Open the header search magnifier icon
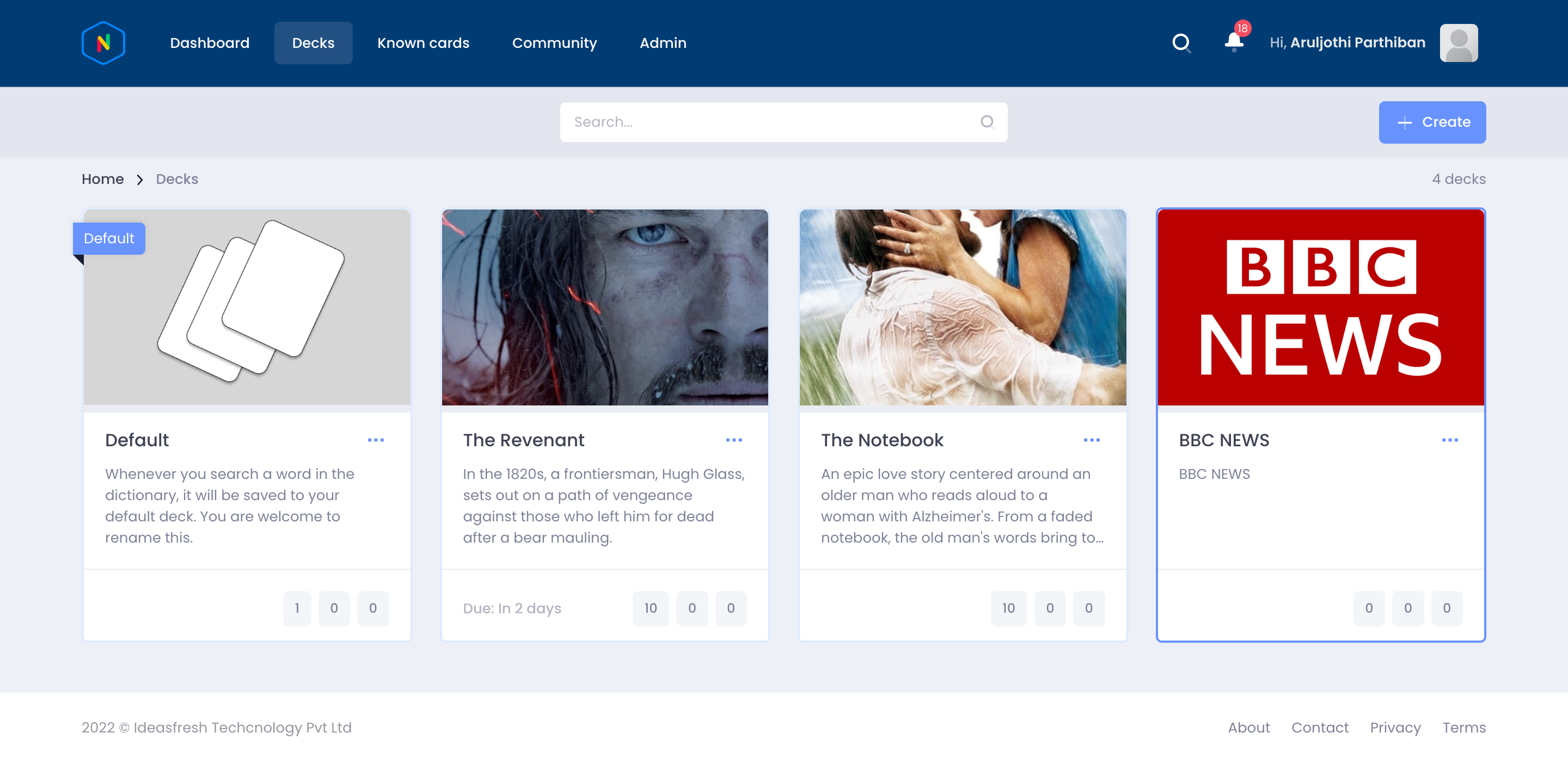The height and width of the screenshot is (763, 1568). tap(1181, 42)
